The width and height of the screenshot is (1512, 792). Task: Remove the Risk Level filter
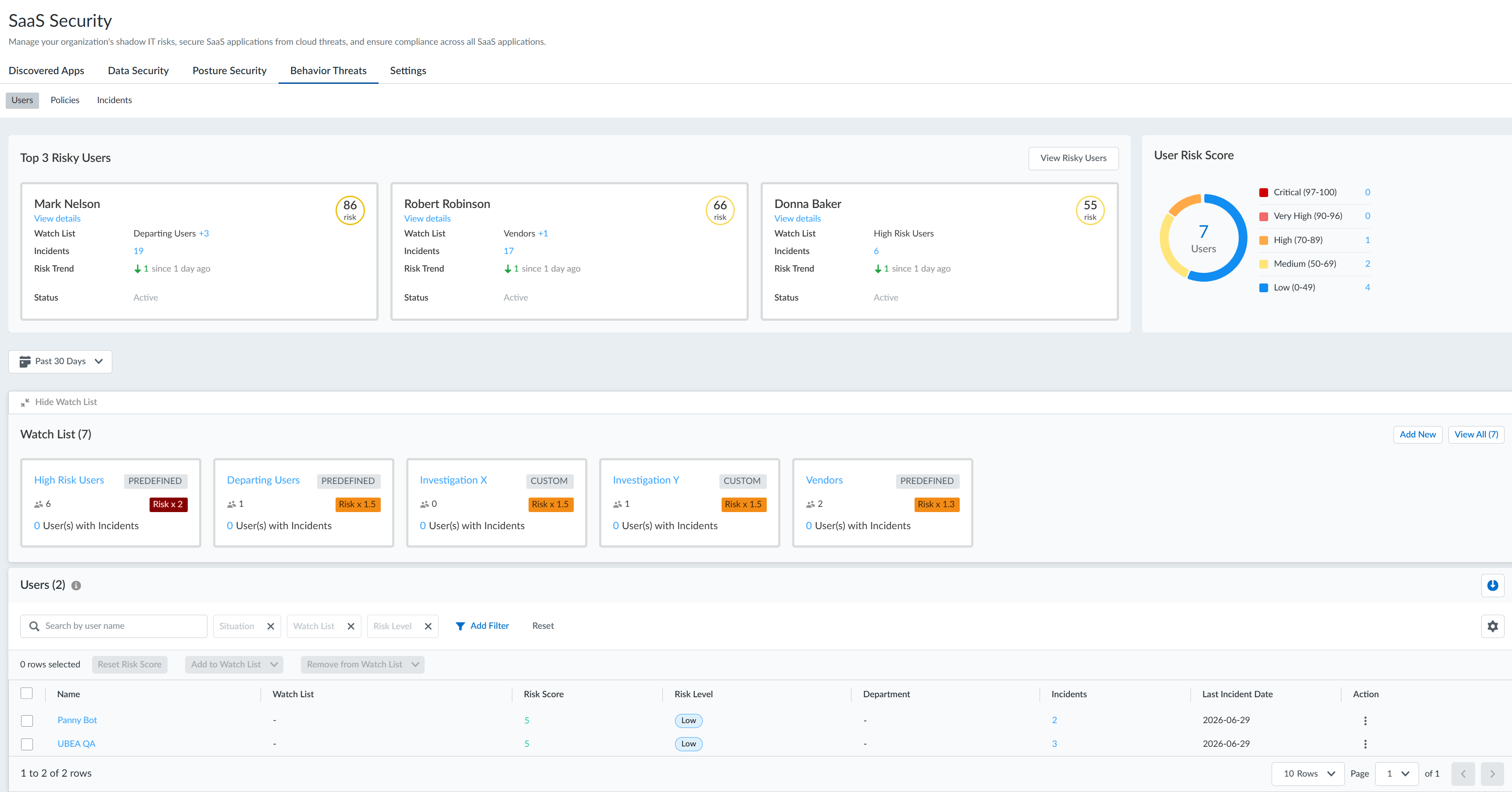tap(428, 627)
